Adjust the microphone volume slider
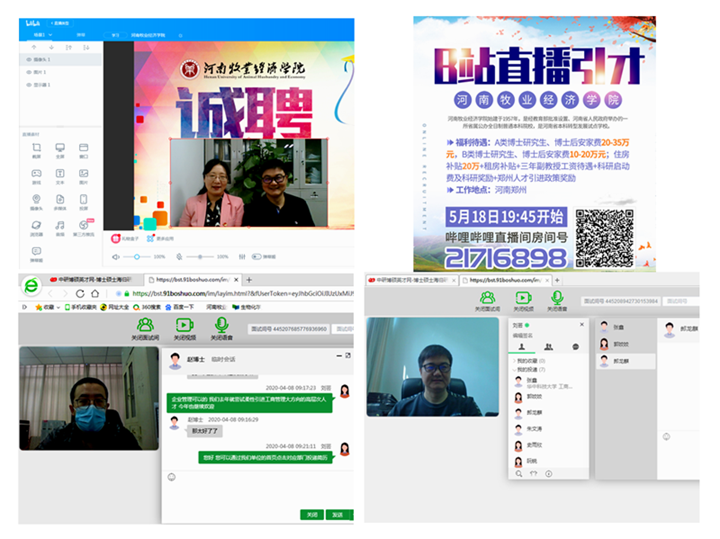 (200, 257)
